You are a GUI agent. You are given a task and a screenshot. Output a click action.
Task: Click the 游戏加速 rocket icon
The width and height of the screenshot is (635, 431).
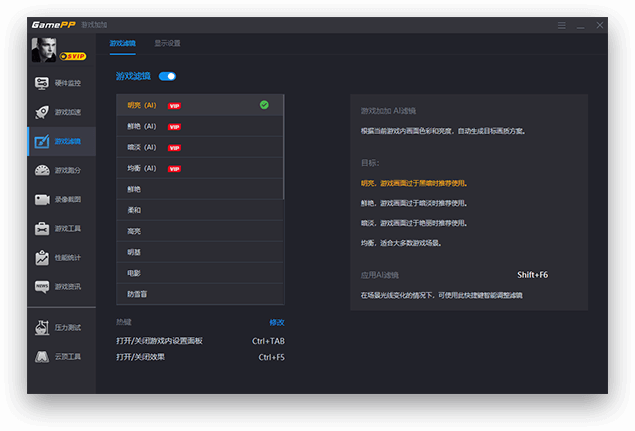42,112
